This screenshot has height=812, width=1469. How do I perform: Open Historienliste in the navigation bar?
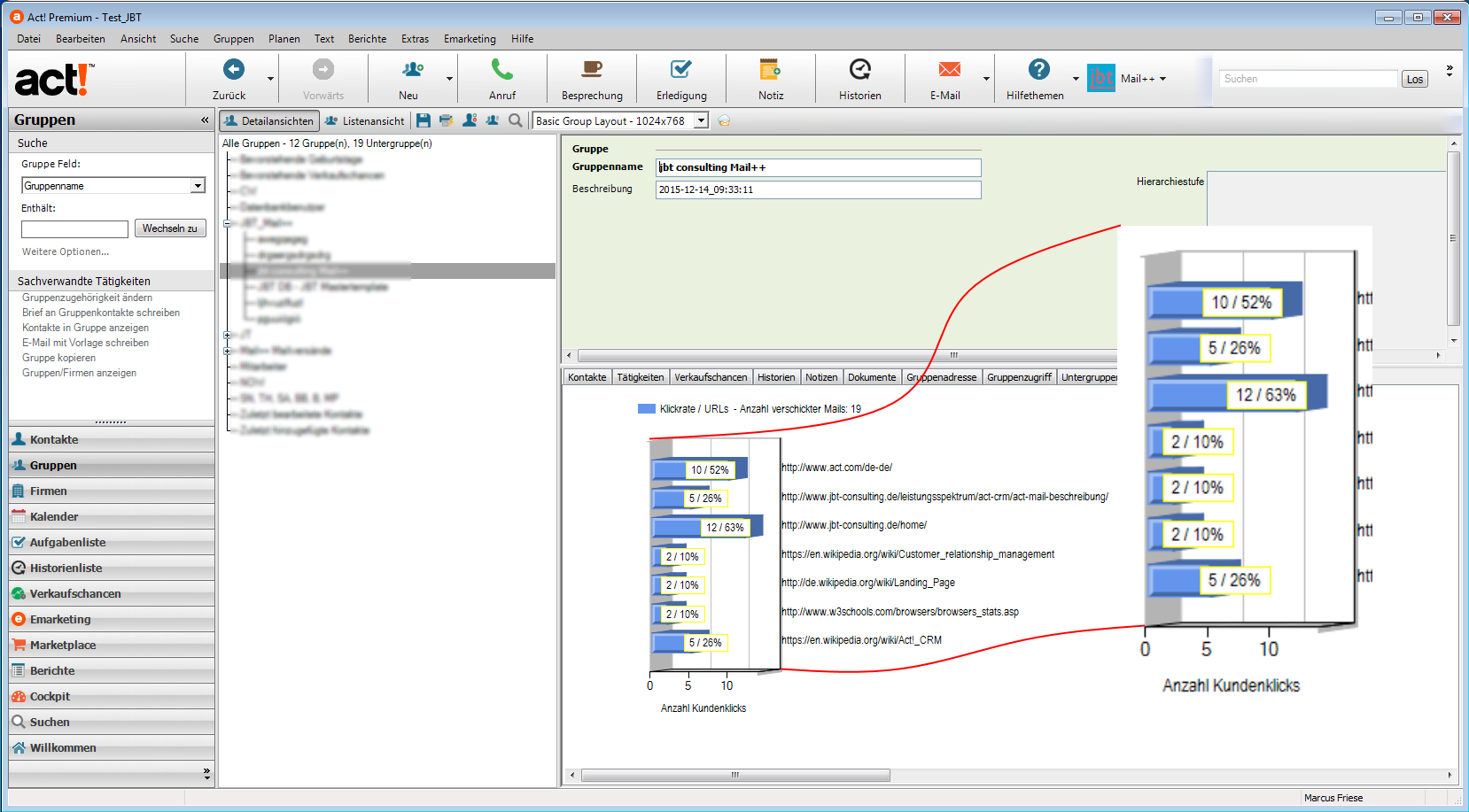[x=112, y=568]
